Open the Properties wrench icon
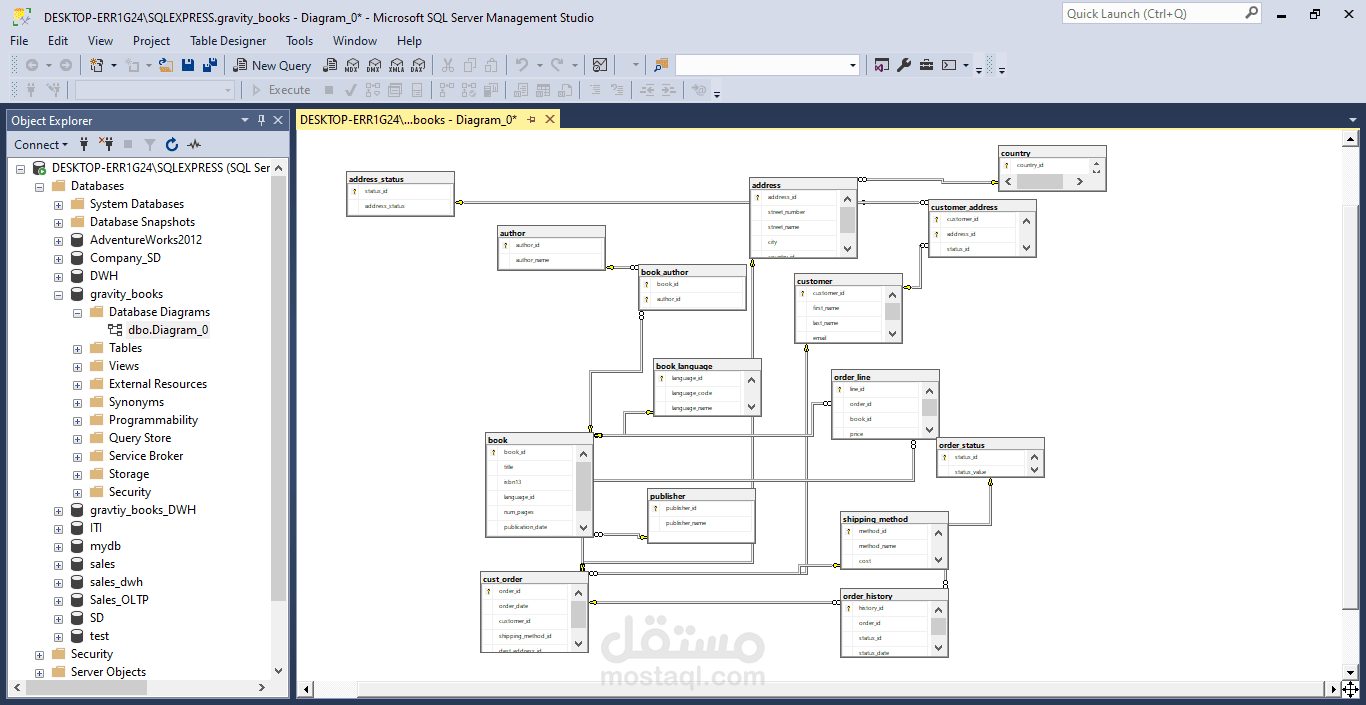The width and height of the screenshot is (1366, 705). [904, 65]
